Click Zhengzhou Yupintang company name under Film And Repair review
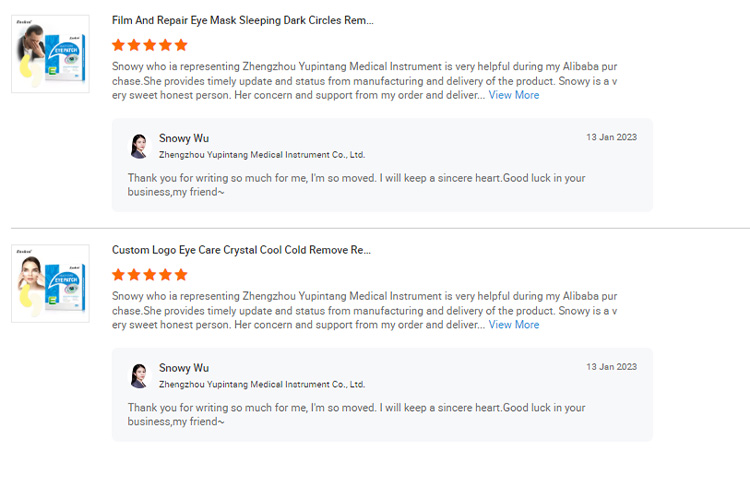Viewport: 750px width, 482px height. [262, 155]
